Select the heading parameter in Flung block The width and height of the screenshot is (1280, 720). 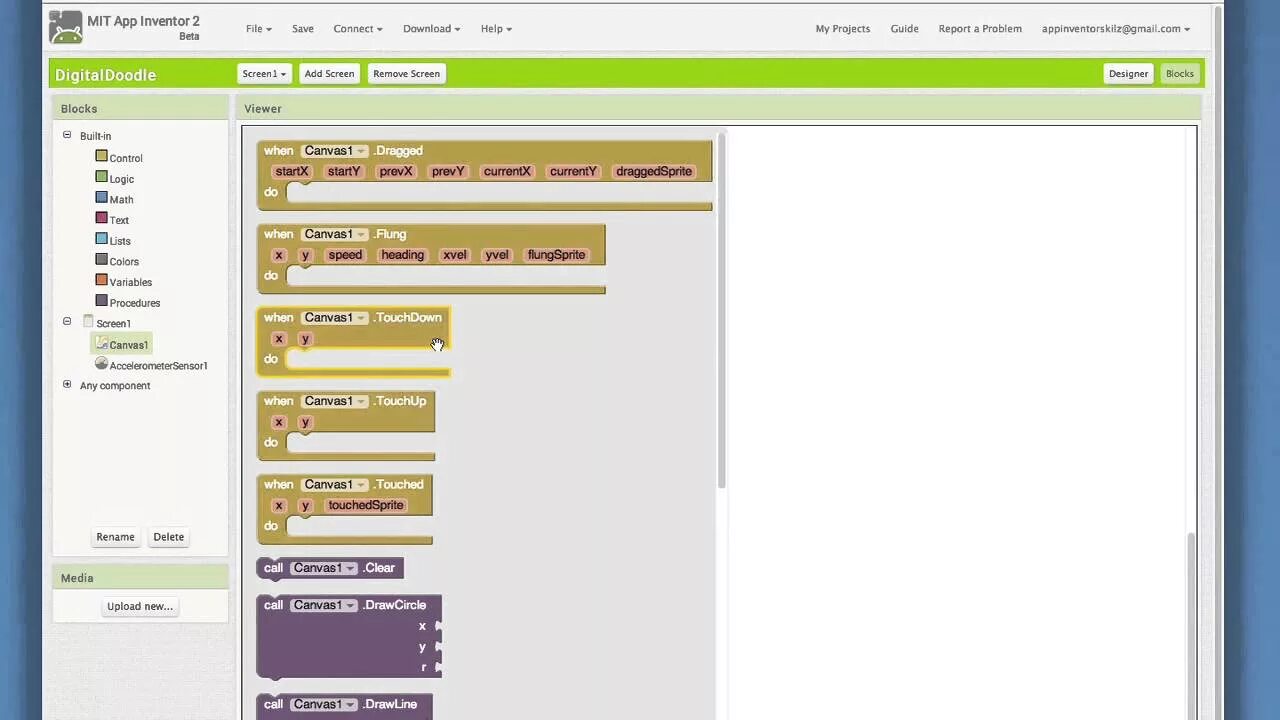[403, 255]
